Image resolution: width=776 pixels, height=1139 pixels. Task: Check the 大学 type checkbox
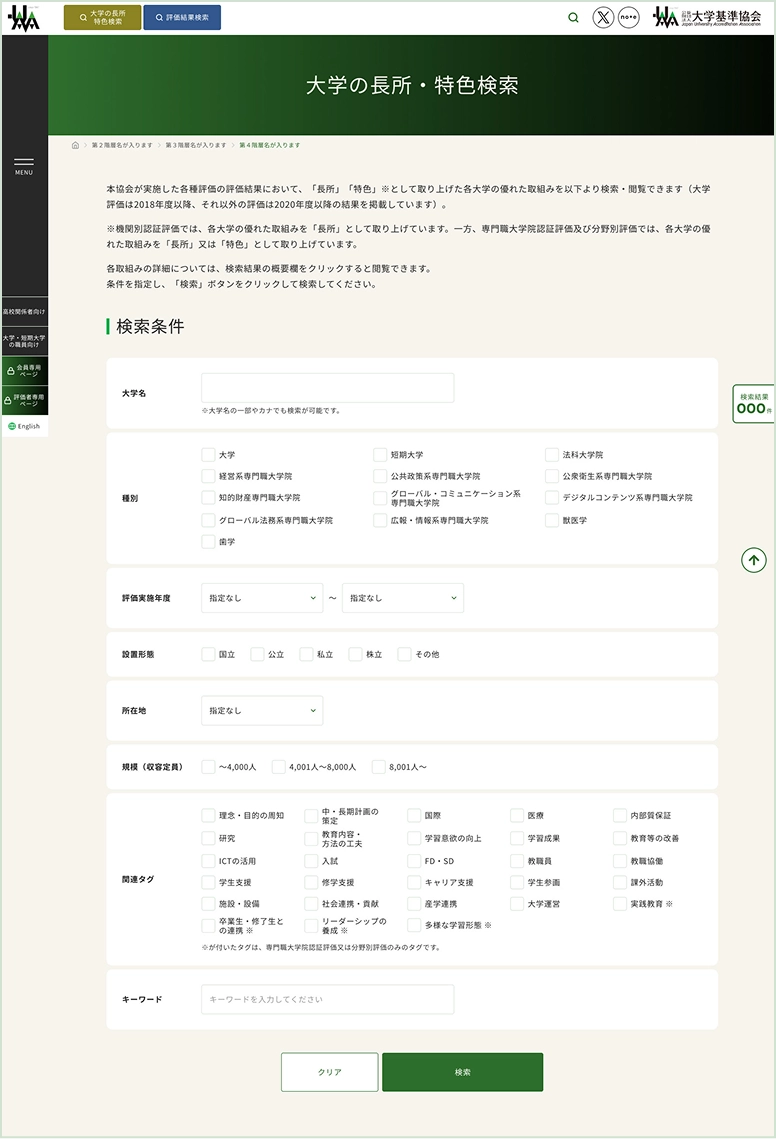click(x=209, y=455)
